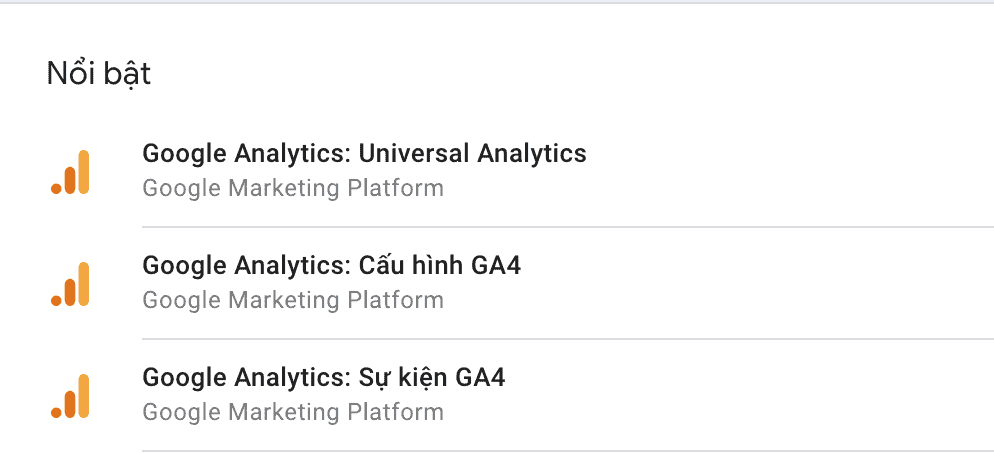
Task: Click Google Marketing Platform under Universal Analytics
Action: (293, 188)
